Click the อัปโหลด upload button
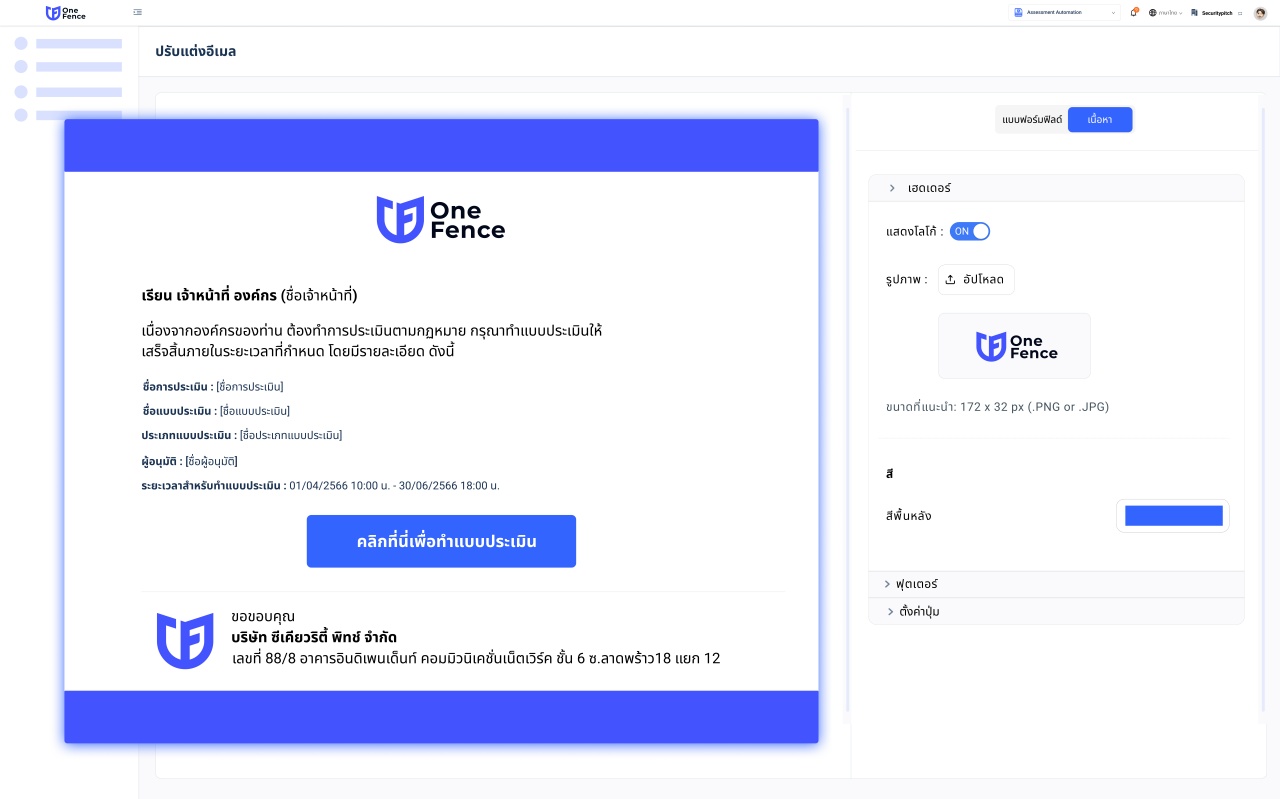Viewport: 1280px width, 799px height. point(976,280)
